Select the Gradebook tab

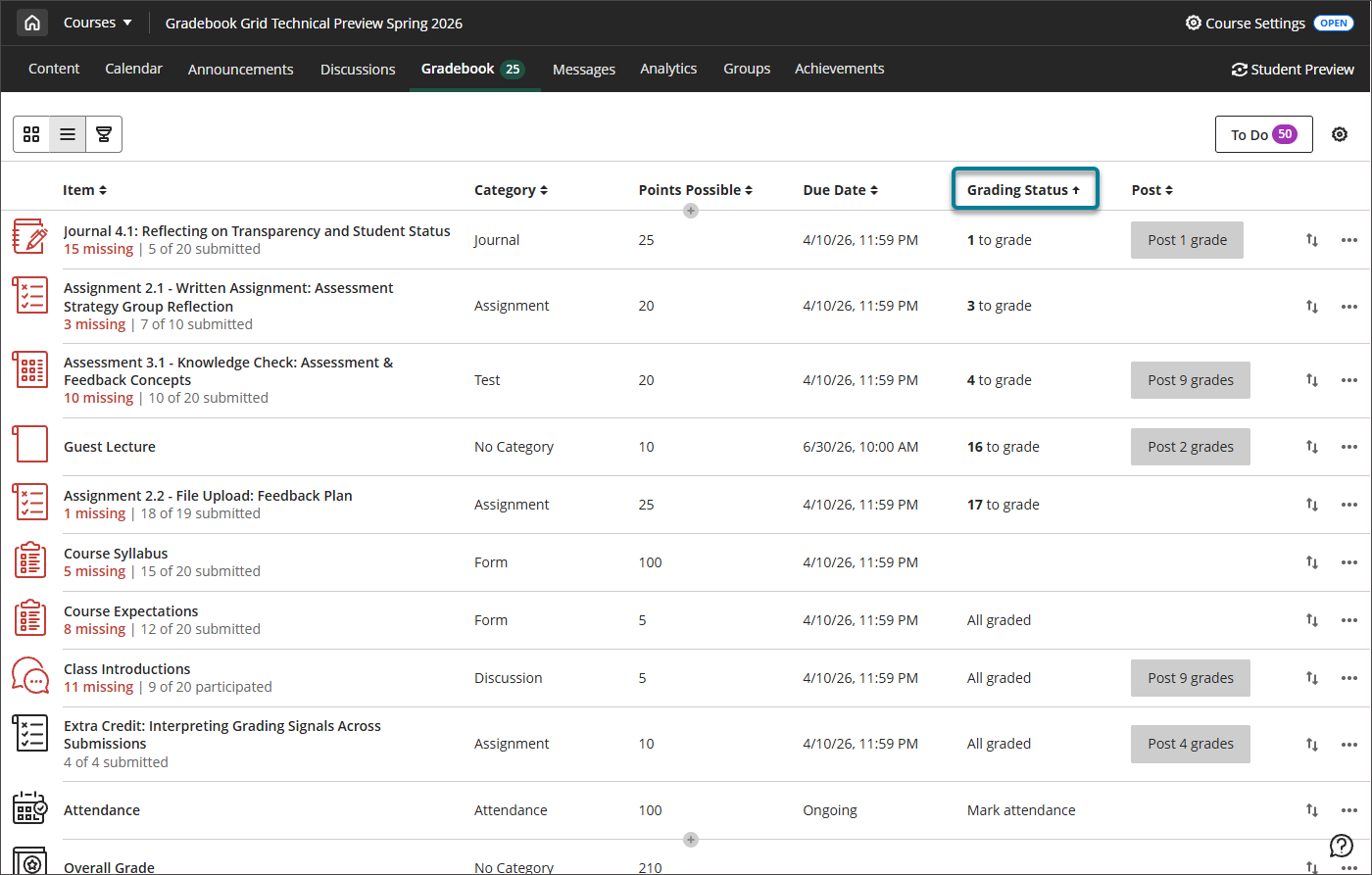click(473, 69)
